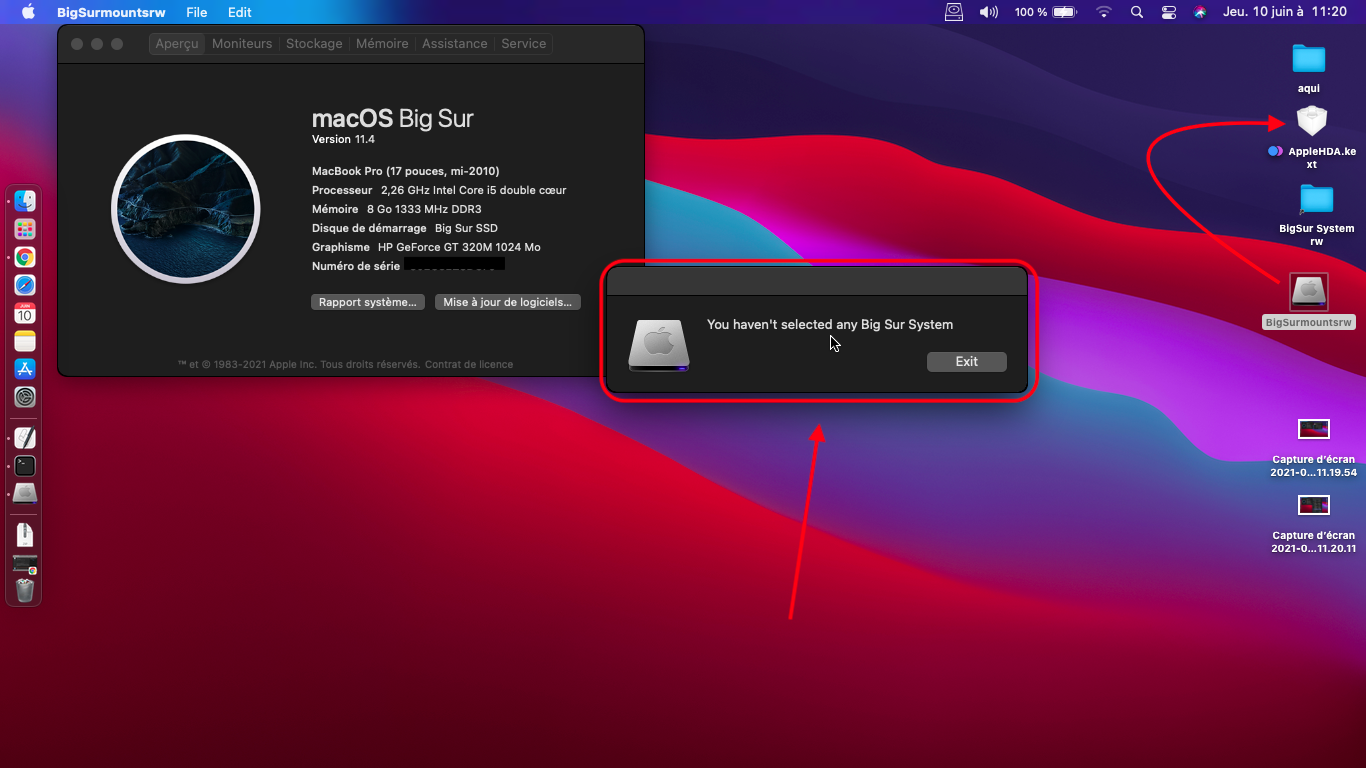The image size is (1366, 768).
Task: Open Terminal from the dock
Action: tap(25, 465)
